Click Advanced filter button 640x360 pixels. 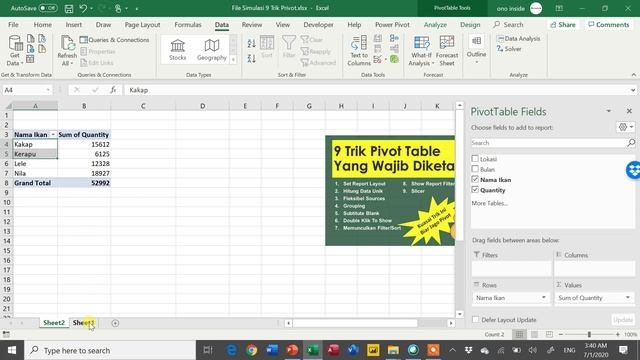[318, 62]
